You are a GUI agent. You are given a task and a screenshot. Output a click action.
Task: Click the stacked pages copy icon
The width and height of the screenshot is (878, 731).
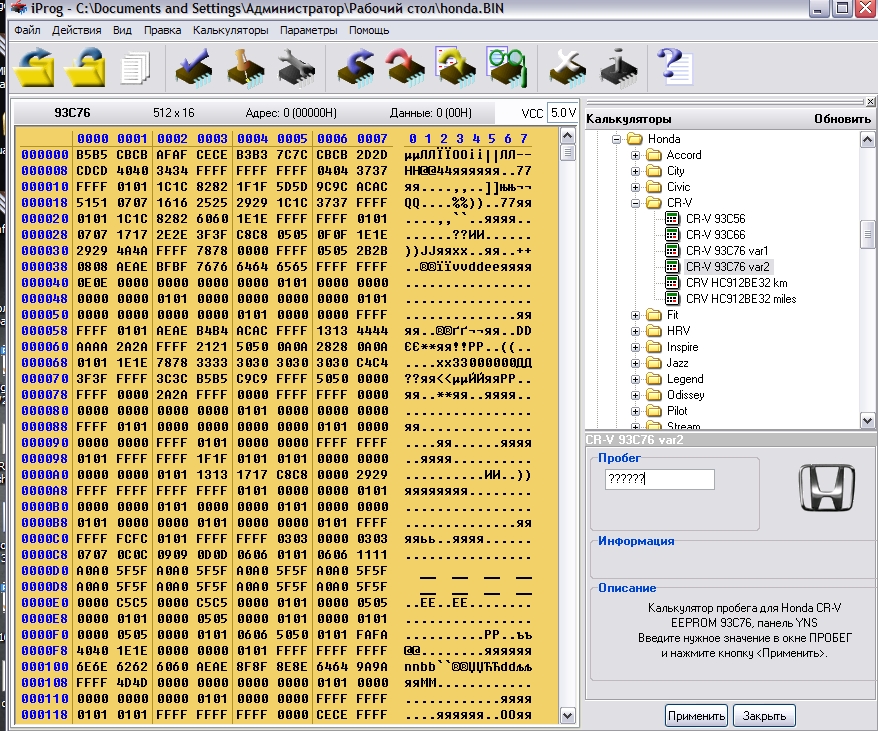pos(135,68)
